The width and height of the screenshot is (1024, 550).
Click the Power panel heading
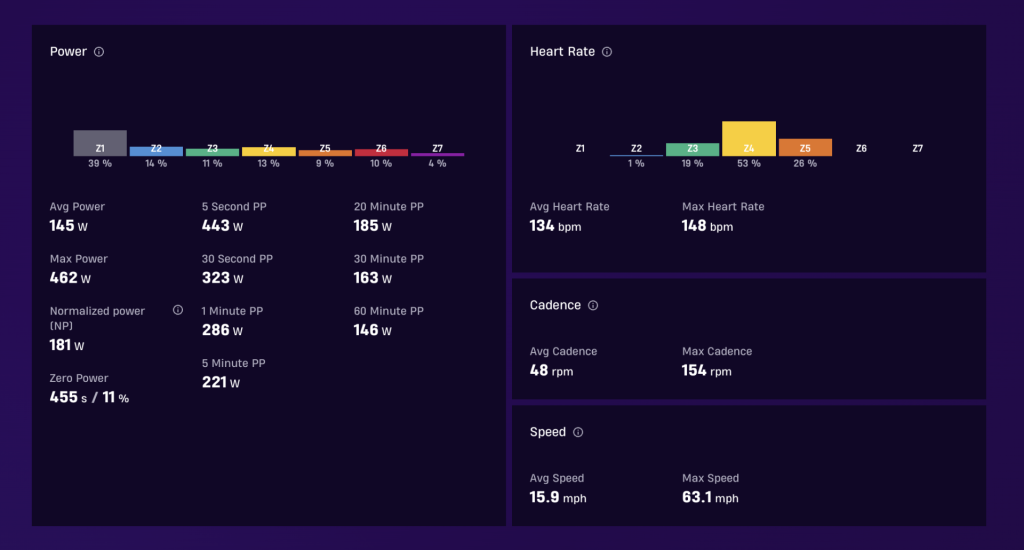point(68,52)
